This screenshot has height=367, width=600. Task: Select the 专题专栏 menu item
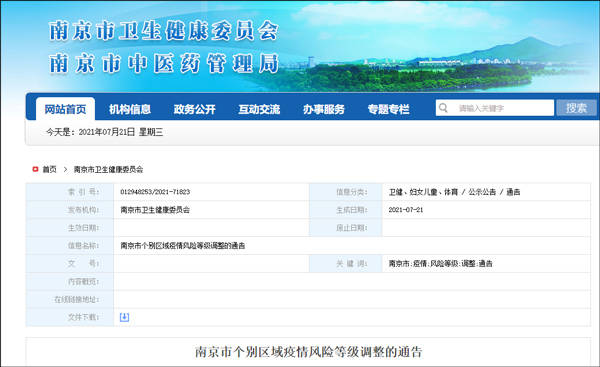(x=388, y=109)
